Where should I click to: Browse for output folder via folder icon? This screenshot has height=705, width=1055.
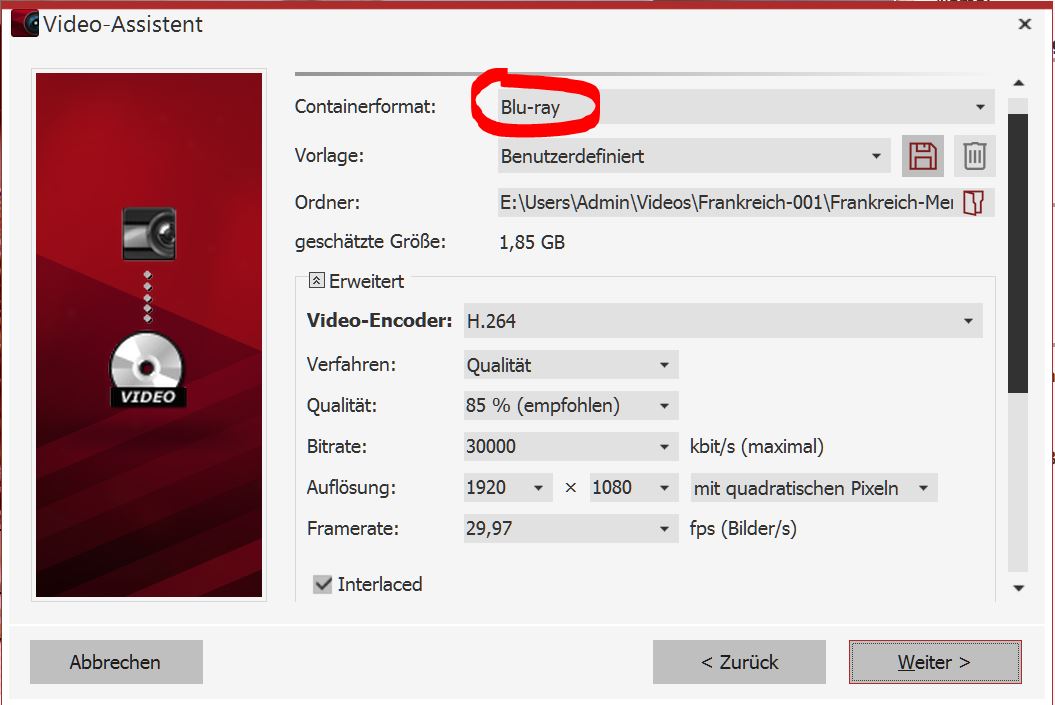coord(974,202)
